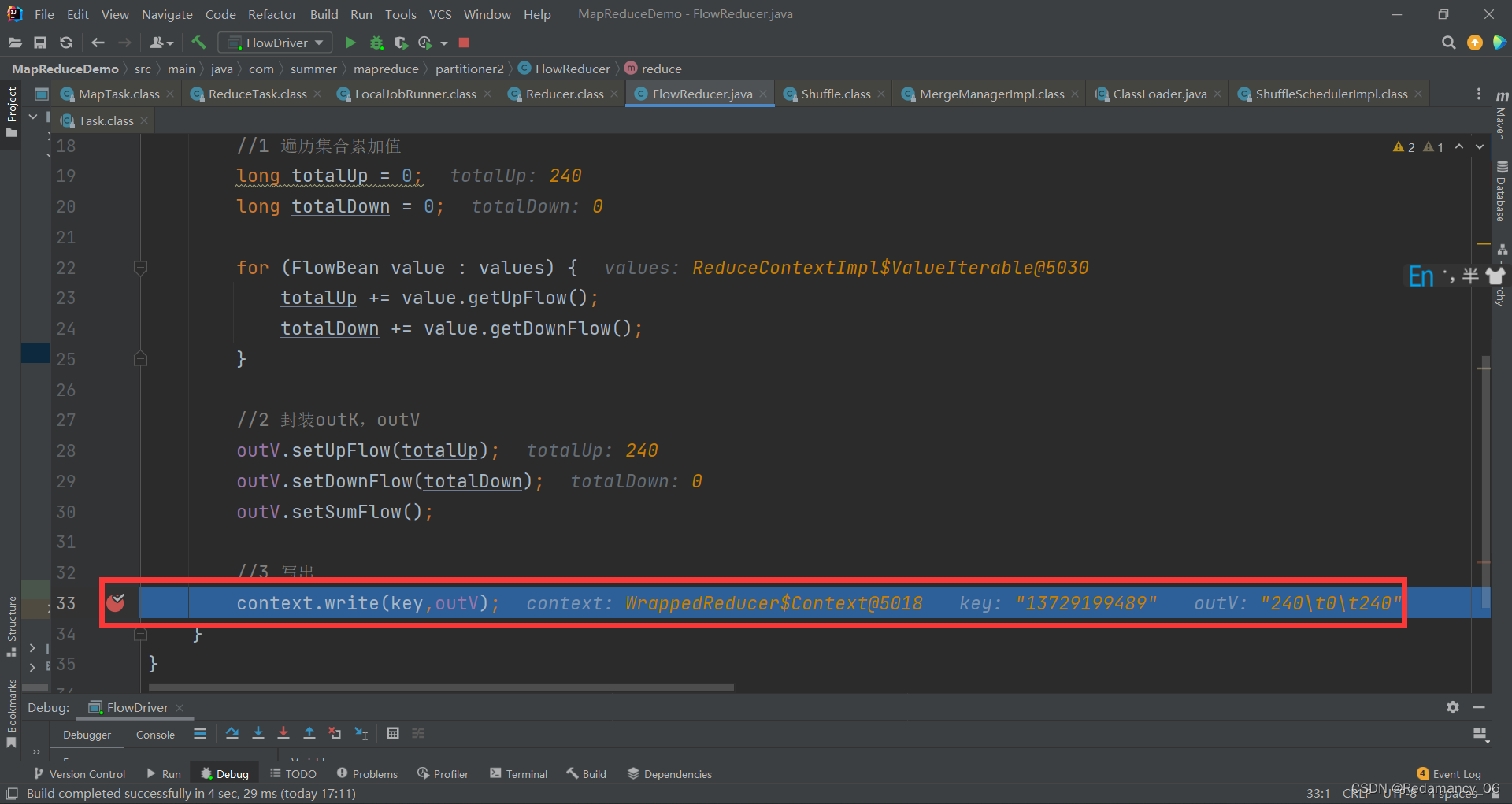Toggle breakpoint on line 33
Image resolution: width=1512 pixels, height=804 pixels.
[x=116, y=602]
